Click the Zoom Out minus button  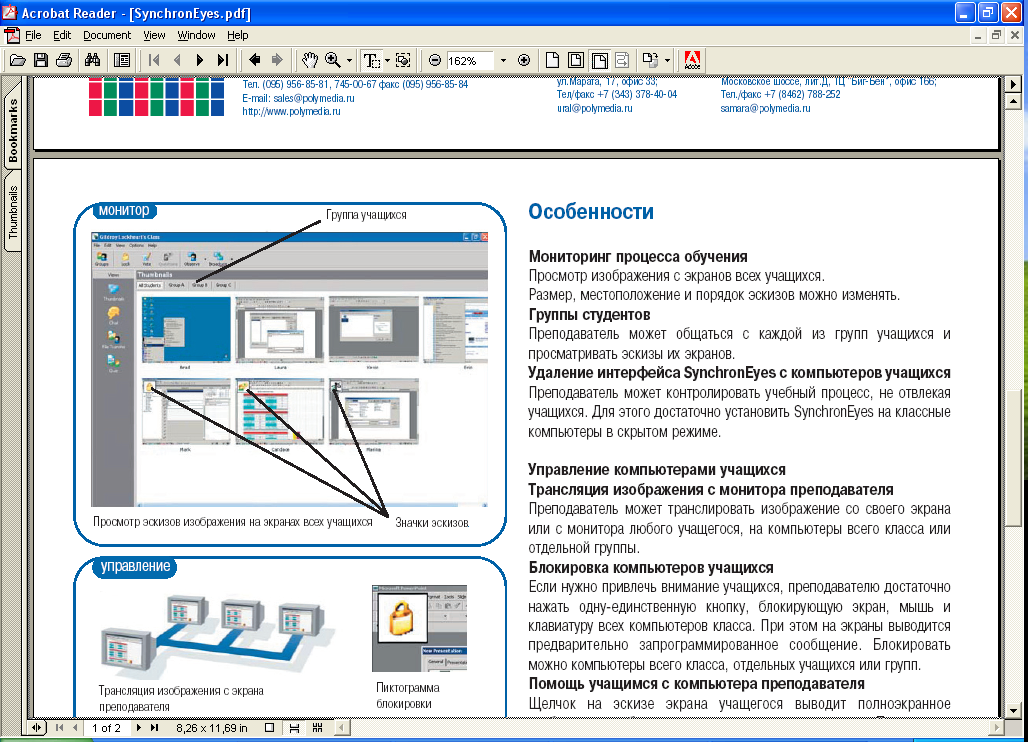tap(435, 60)
